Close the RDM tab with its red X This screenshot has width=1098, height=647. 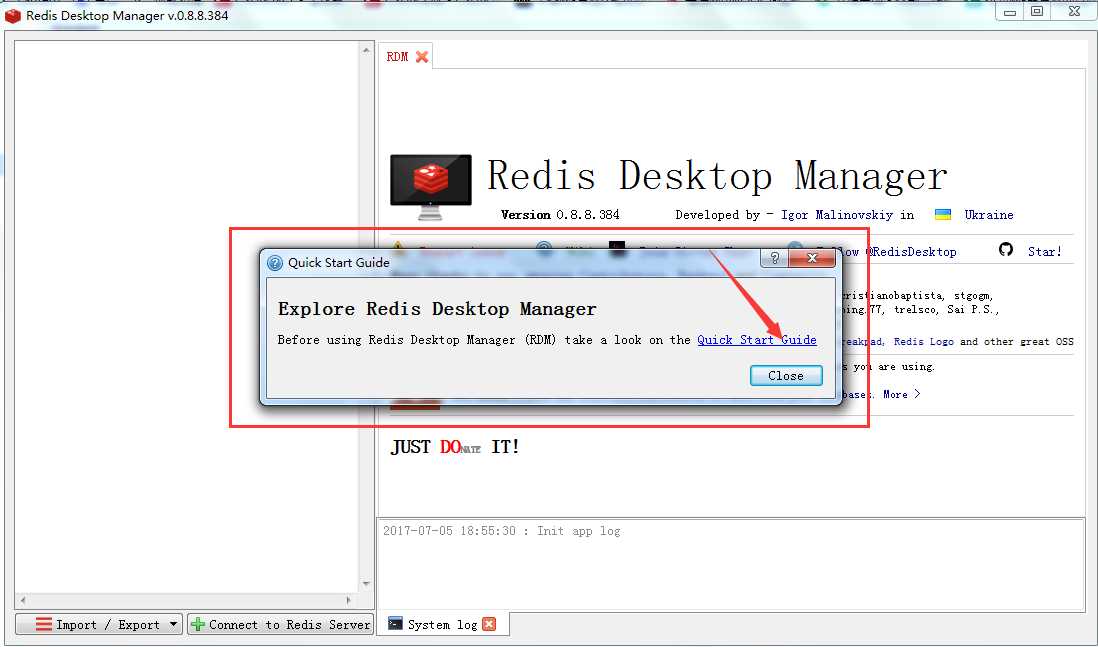point(422,57)
